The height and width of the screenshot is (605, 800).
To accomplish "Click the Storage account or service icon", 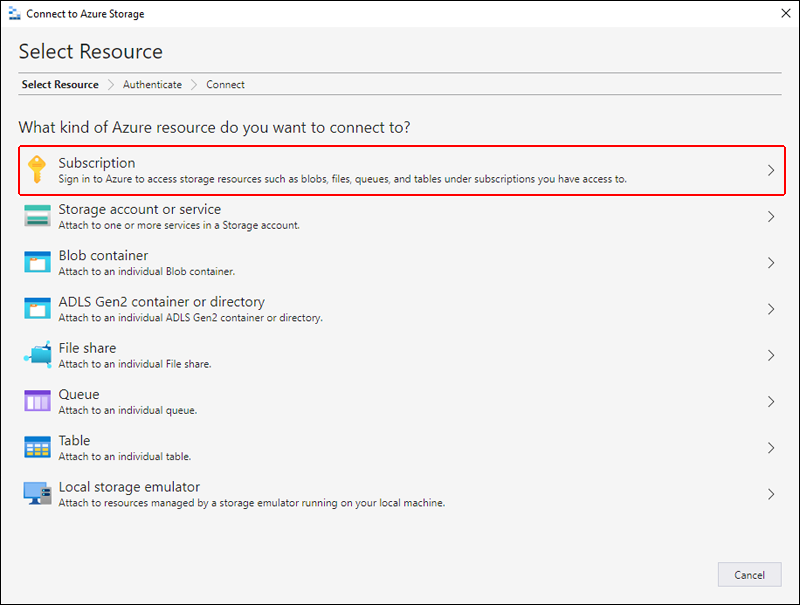I will [x=37, y=216].
